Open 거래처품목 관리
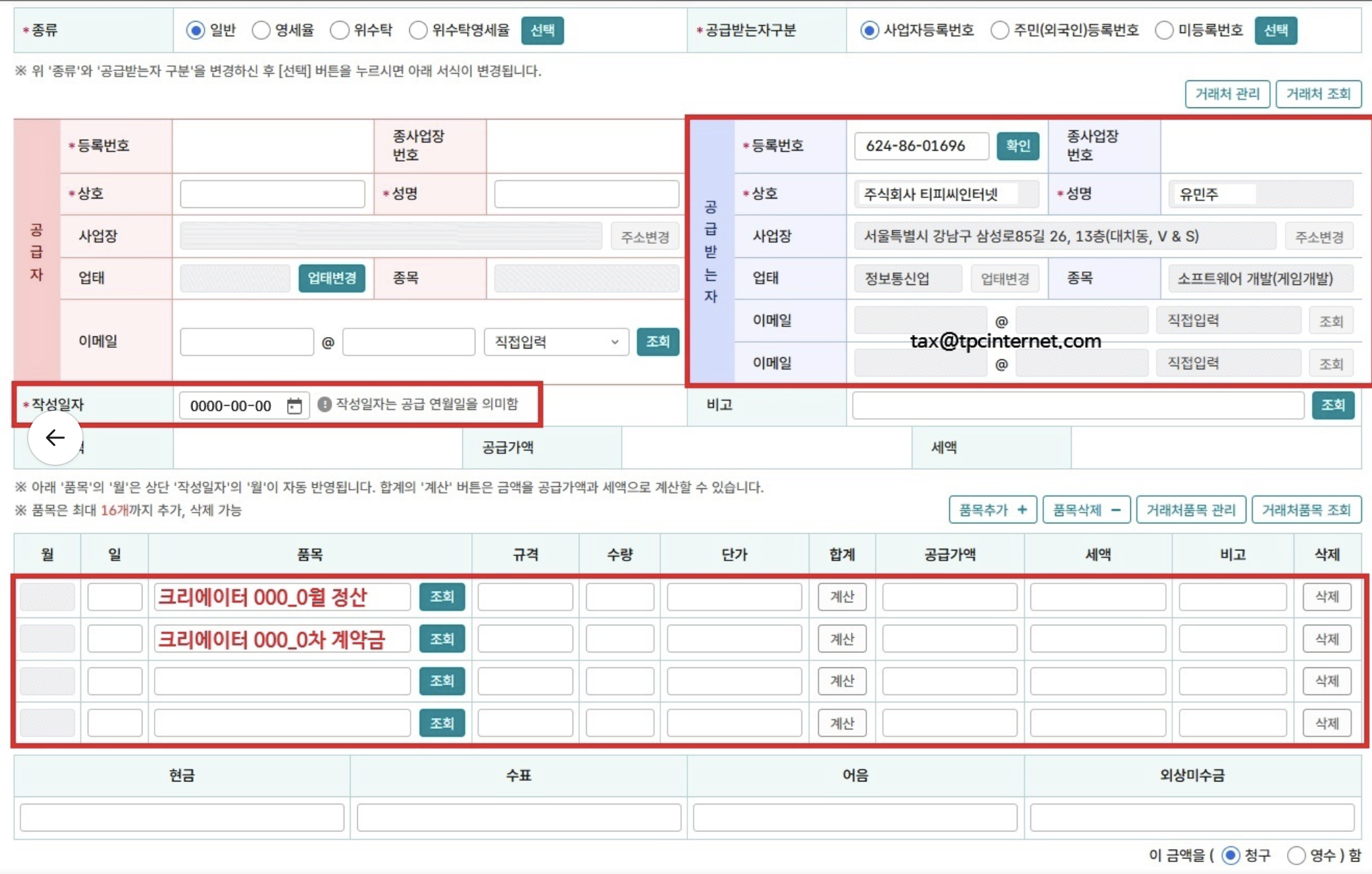Screen dimensions: 1372x874 1190,510
